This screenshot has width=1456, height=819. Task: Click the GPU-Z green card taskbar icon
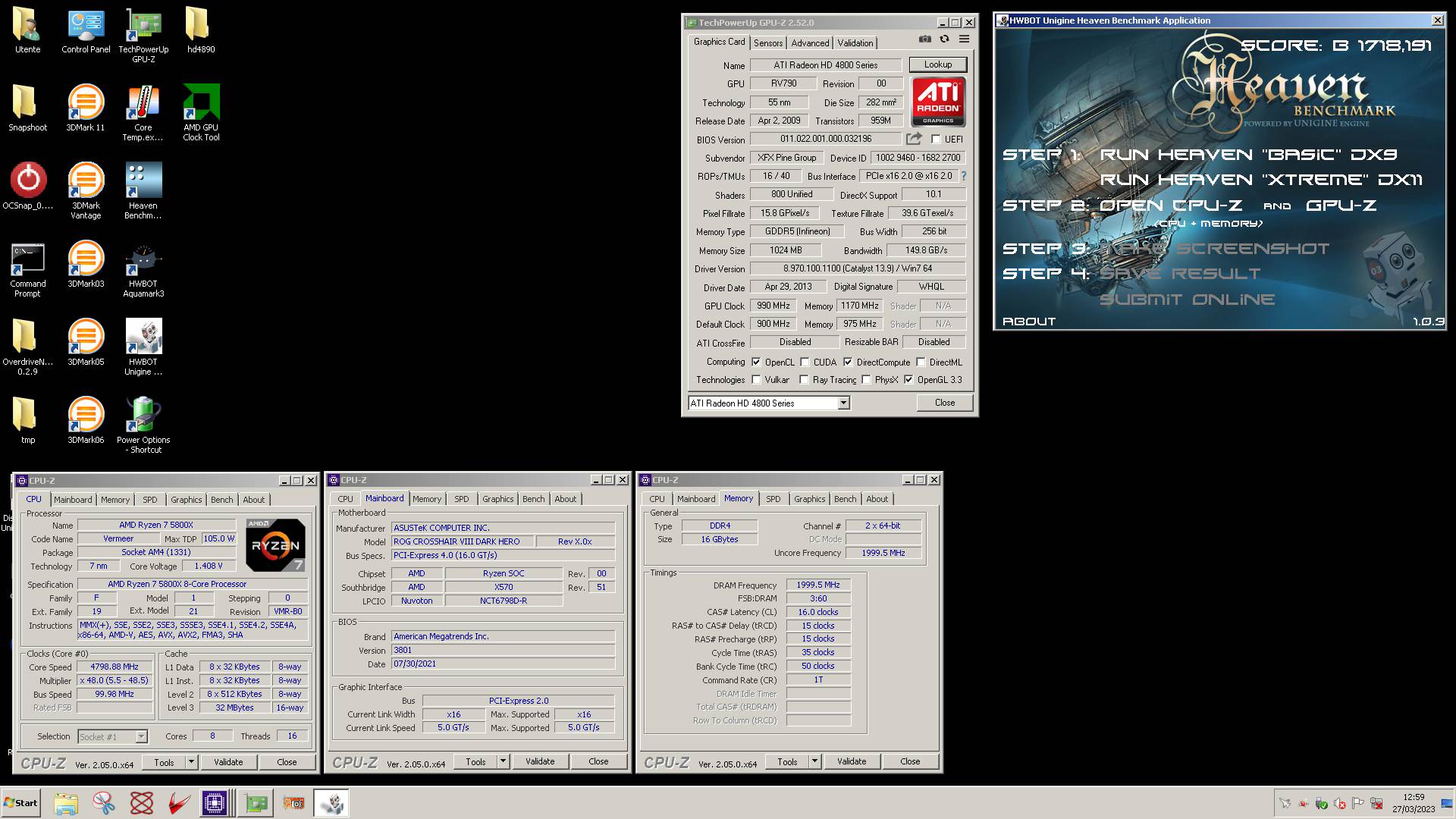click(256, 803)
